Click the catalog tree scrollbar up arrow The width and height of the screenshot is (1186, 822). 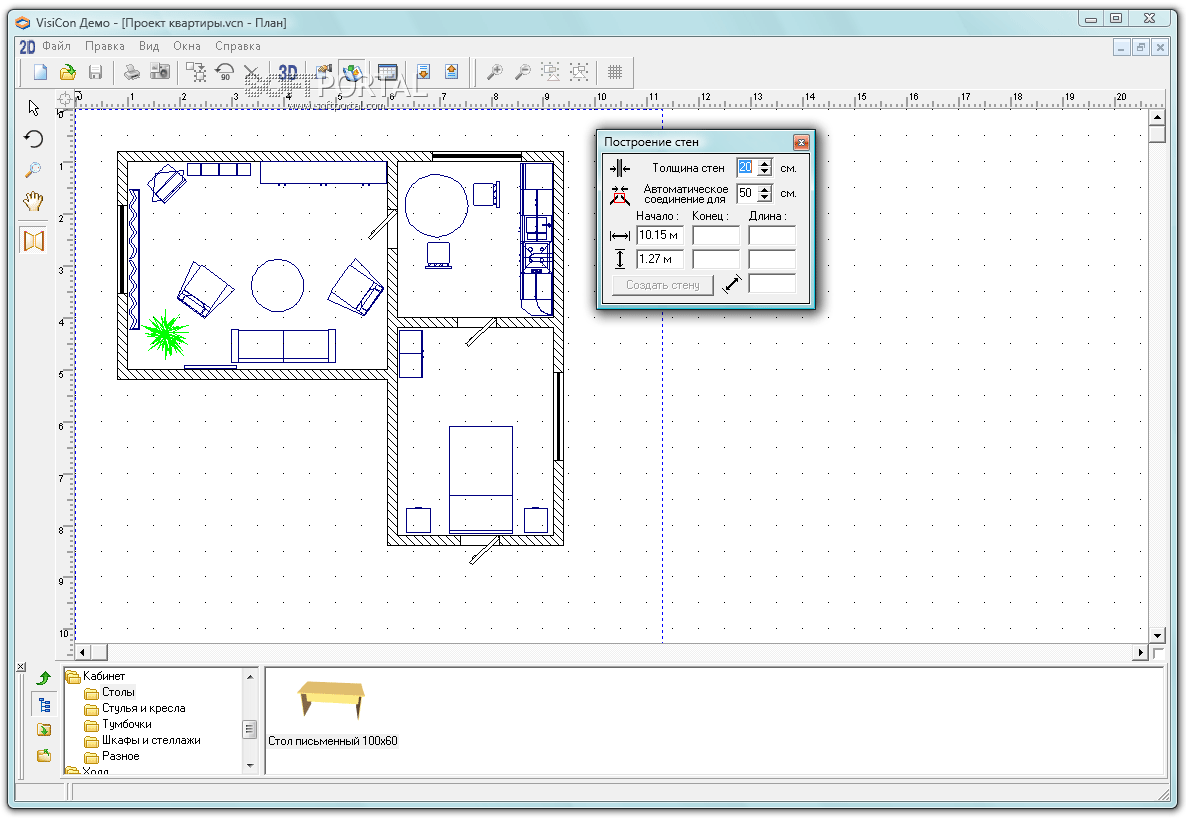coord(250,676)
